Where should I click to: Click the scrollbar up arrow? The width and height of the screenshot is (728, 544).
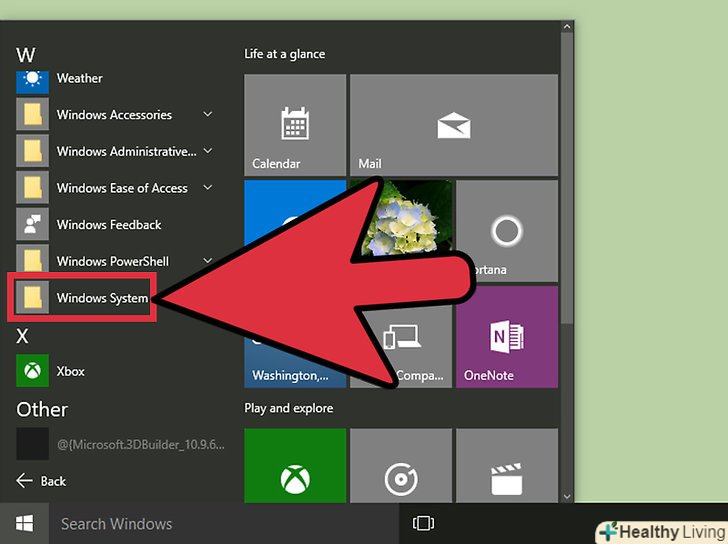(x=567, y=27)
